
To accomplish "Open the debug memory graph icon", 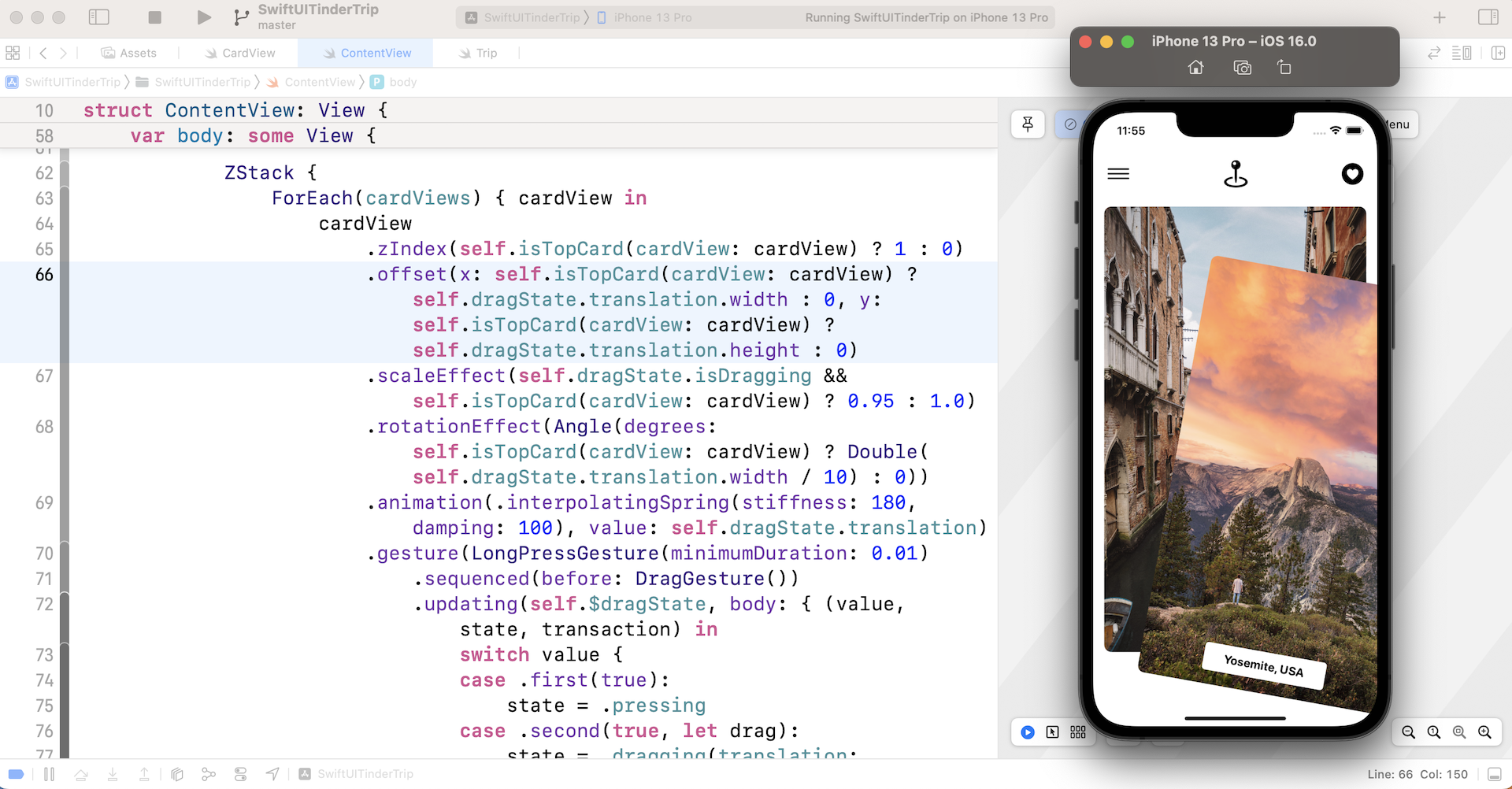I will (x=209, y=774).
